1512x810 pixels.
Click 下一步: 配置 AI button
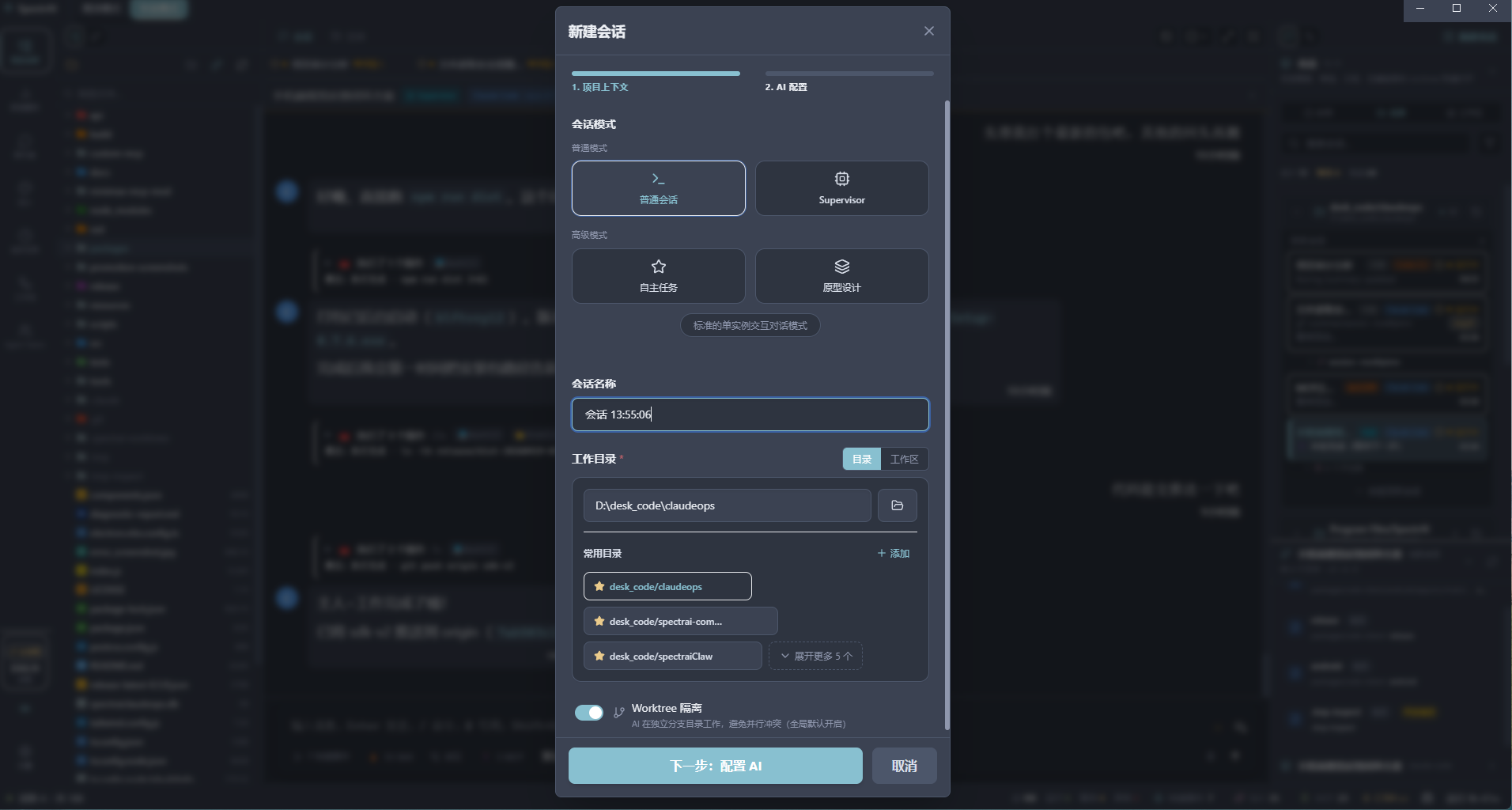(x=715, y=766)
